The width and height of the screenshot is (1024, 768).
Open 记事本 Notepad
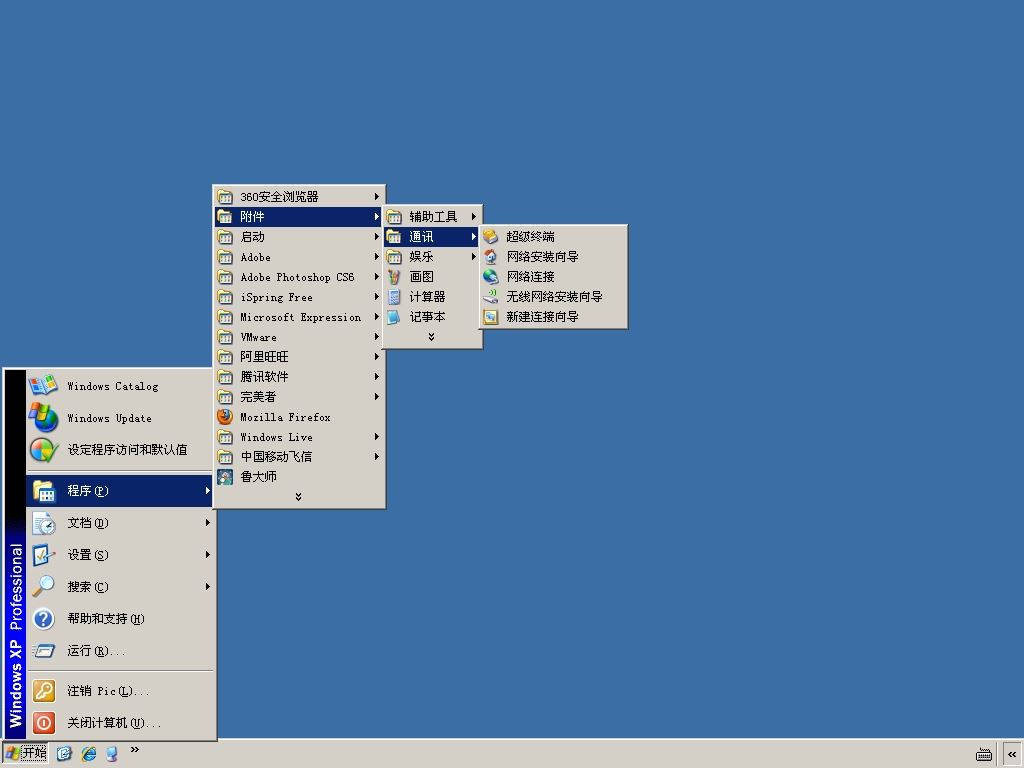point(432,317)
